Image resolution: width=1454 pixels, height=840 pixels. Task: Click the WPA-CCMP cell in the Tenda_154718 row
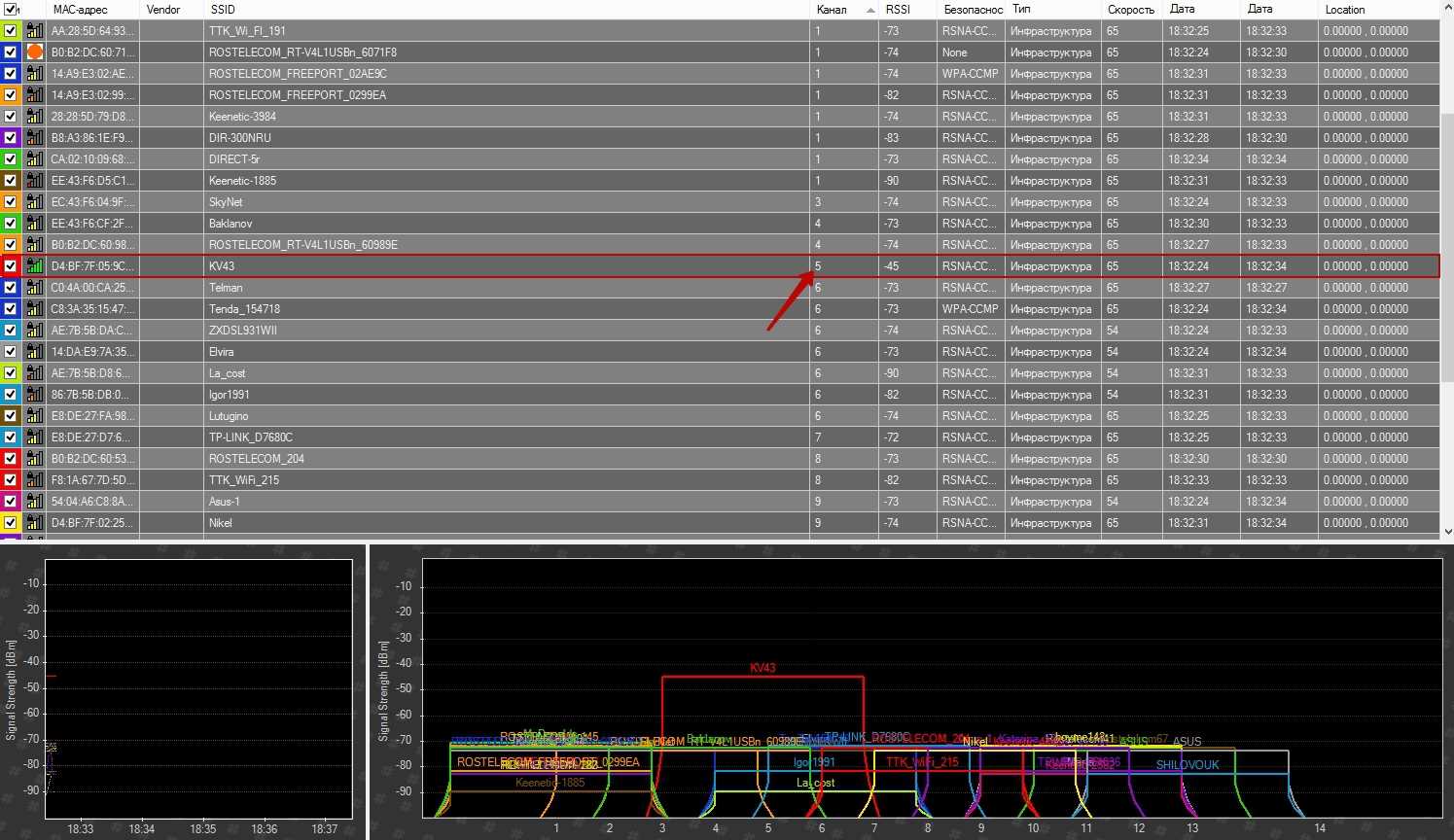(971, 309)
